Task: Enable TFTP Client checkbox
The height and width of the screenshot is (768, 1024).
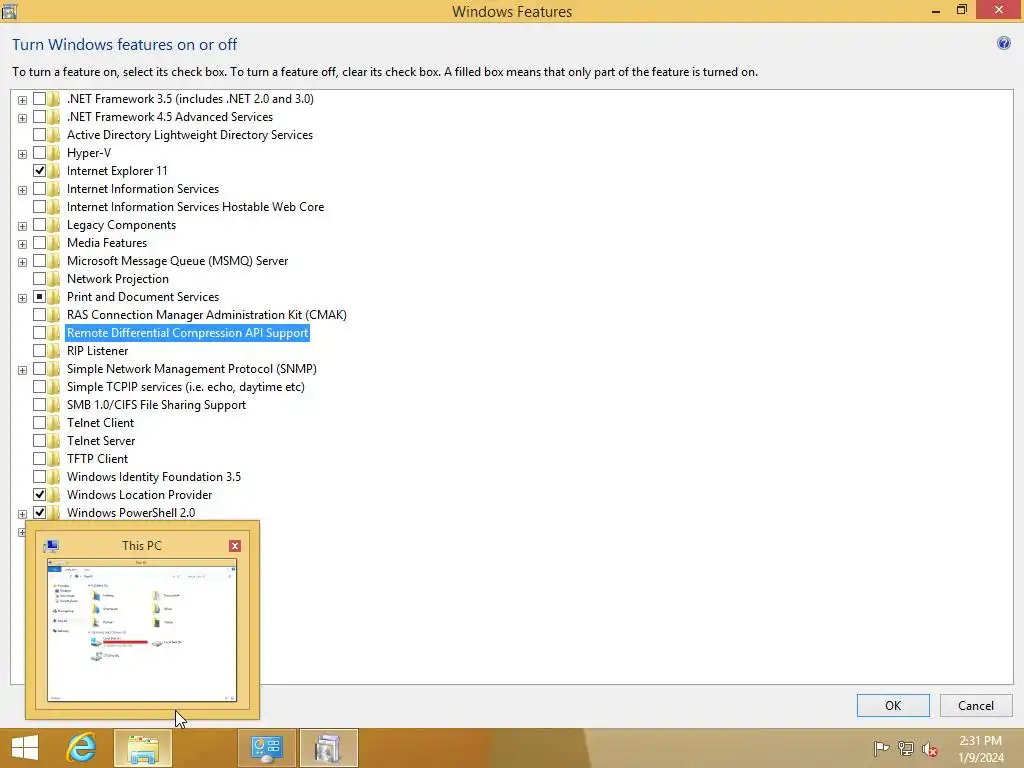Action: pyautogui.click(x=39, y=458)
